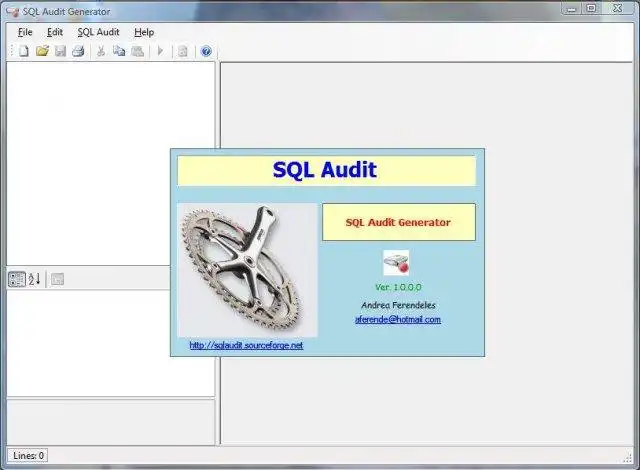Click the toolbar grip handle

pos(12,51)
